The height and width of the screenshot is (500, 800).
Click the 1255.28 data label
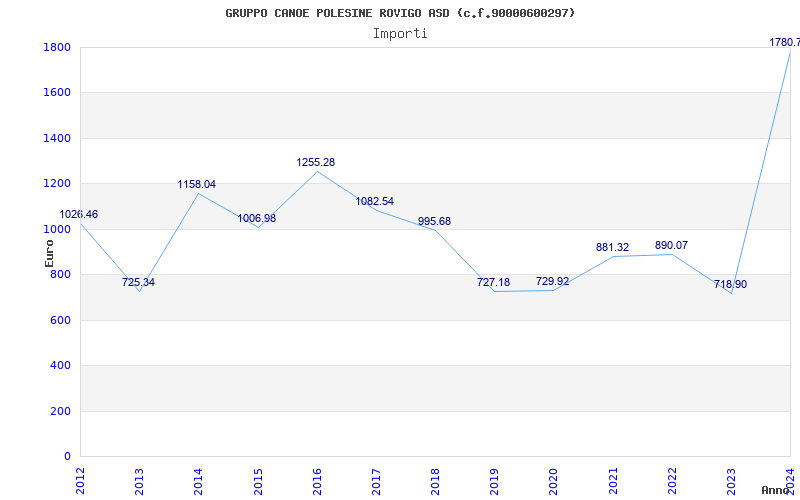pos(316,162)
